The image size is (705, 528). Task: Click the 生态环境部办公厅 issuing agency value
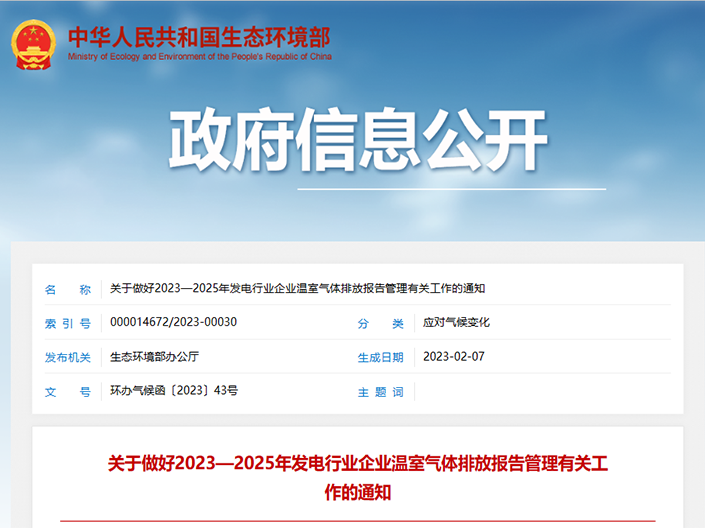coord(155,356)
